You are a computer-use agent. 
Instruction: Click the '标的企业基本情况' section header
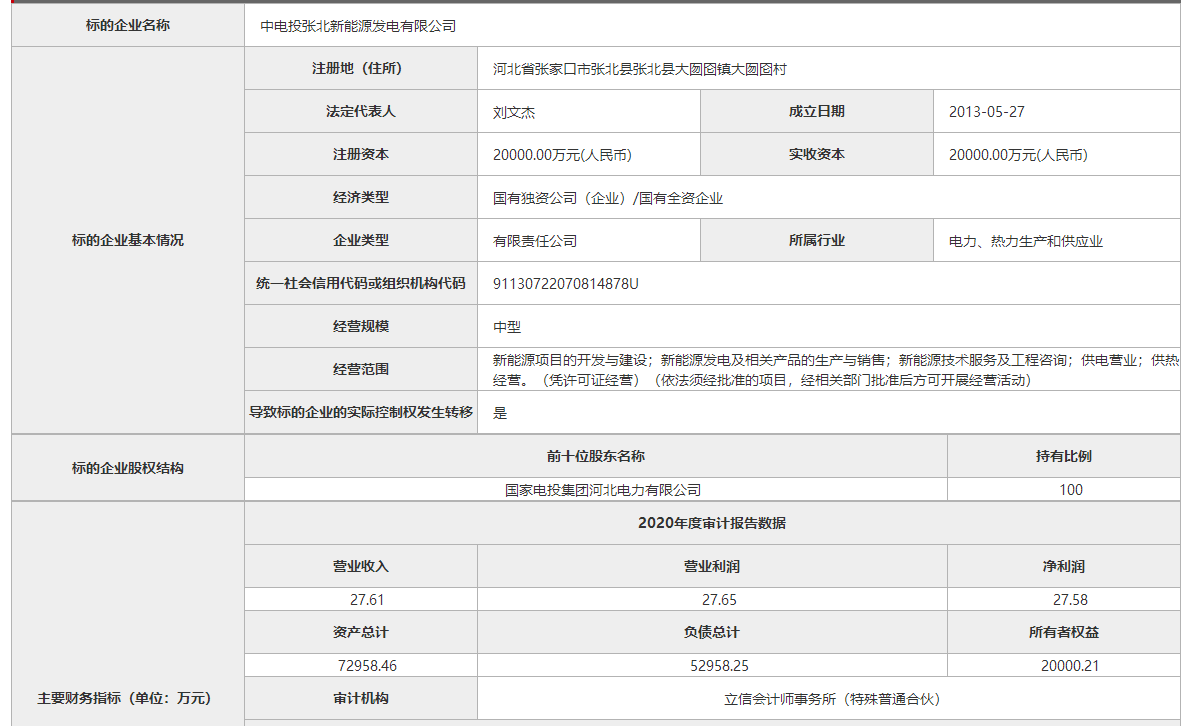pos(128,240)
